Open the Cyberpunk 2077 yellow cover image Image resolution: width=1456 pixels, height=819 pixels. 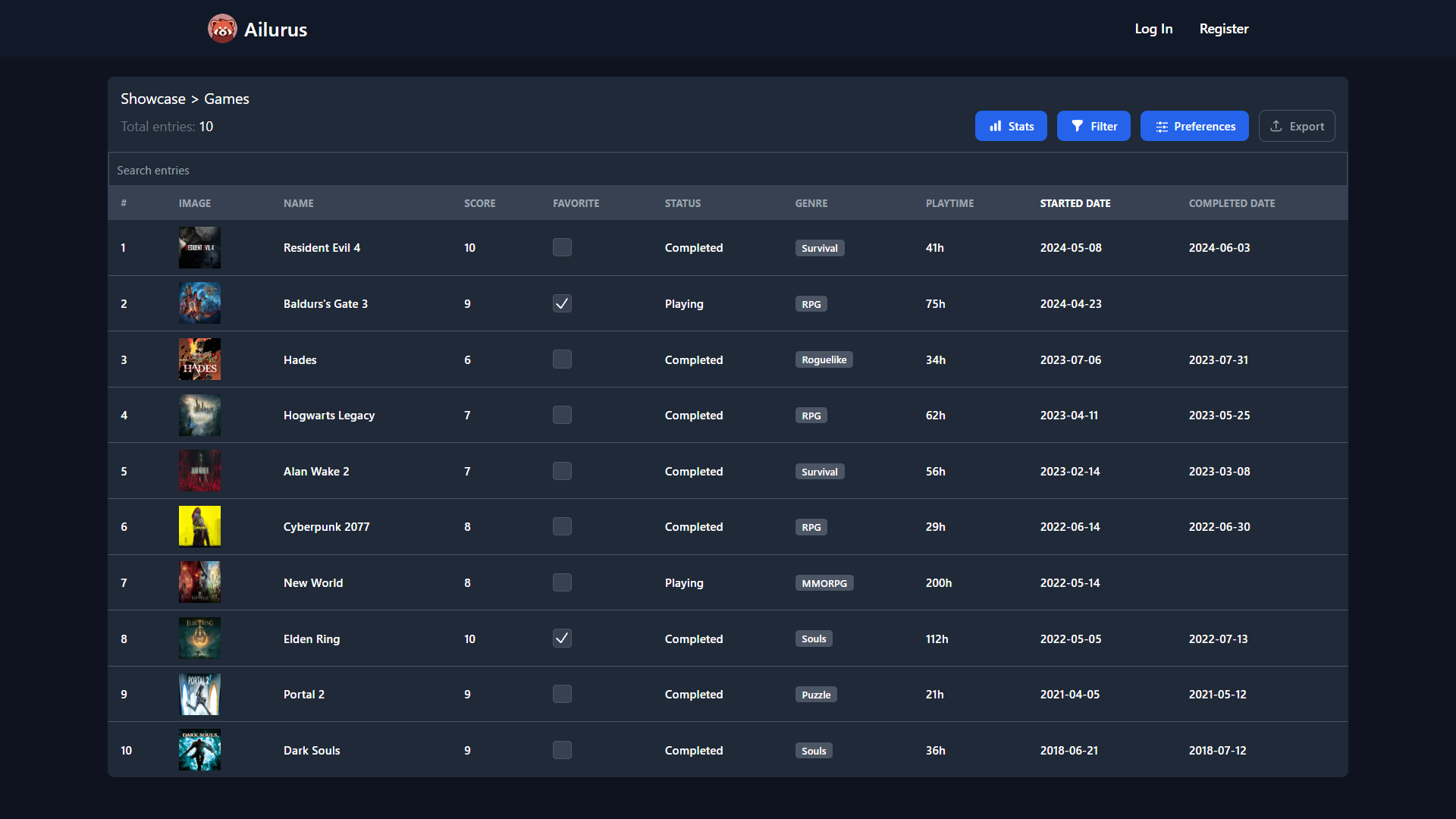click(199, 526)
